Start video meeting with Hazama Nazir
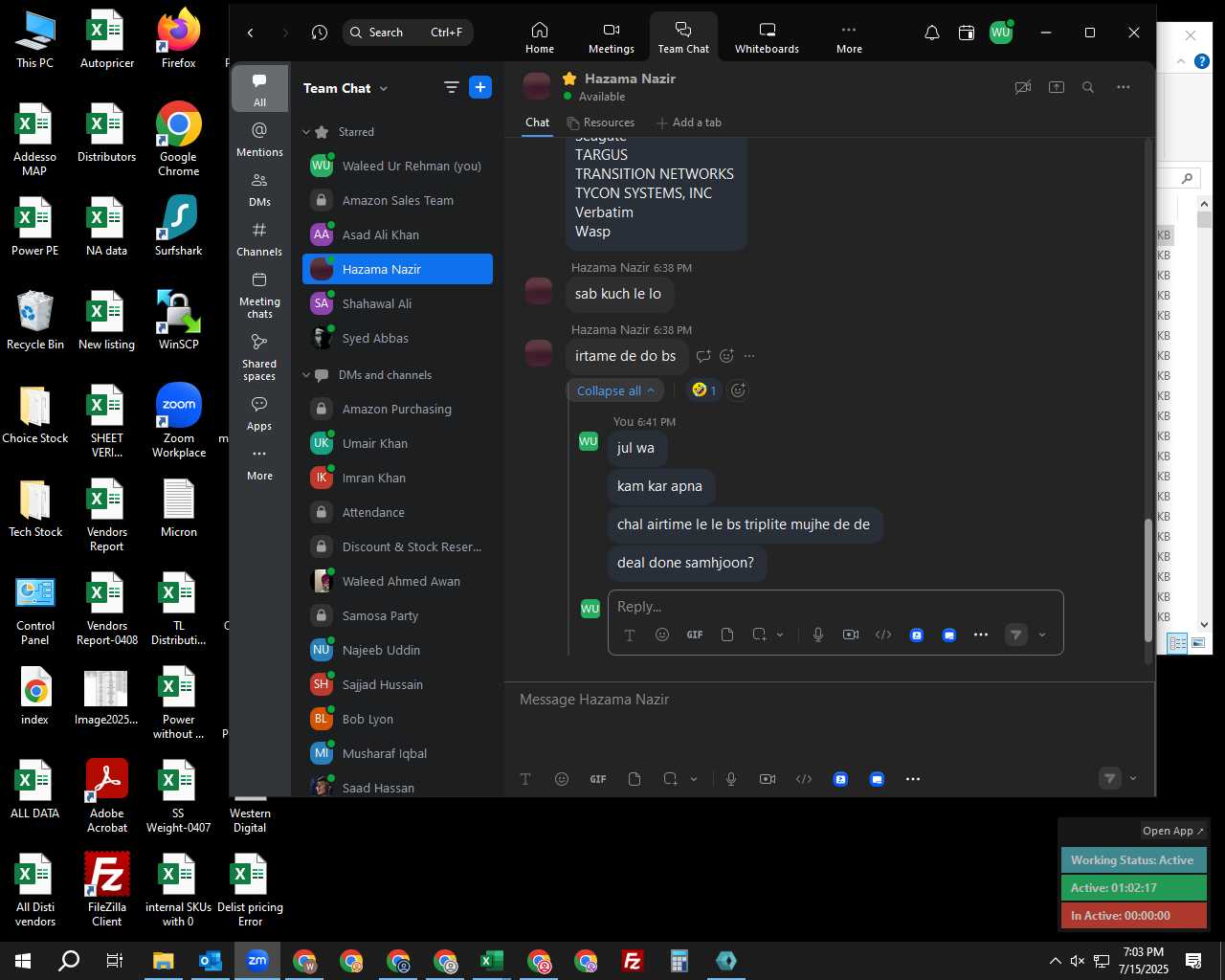Viewport: 1225px width, 980px height. (x=1023, y=87)
